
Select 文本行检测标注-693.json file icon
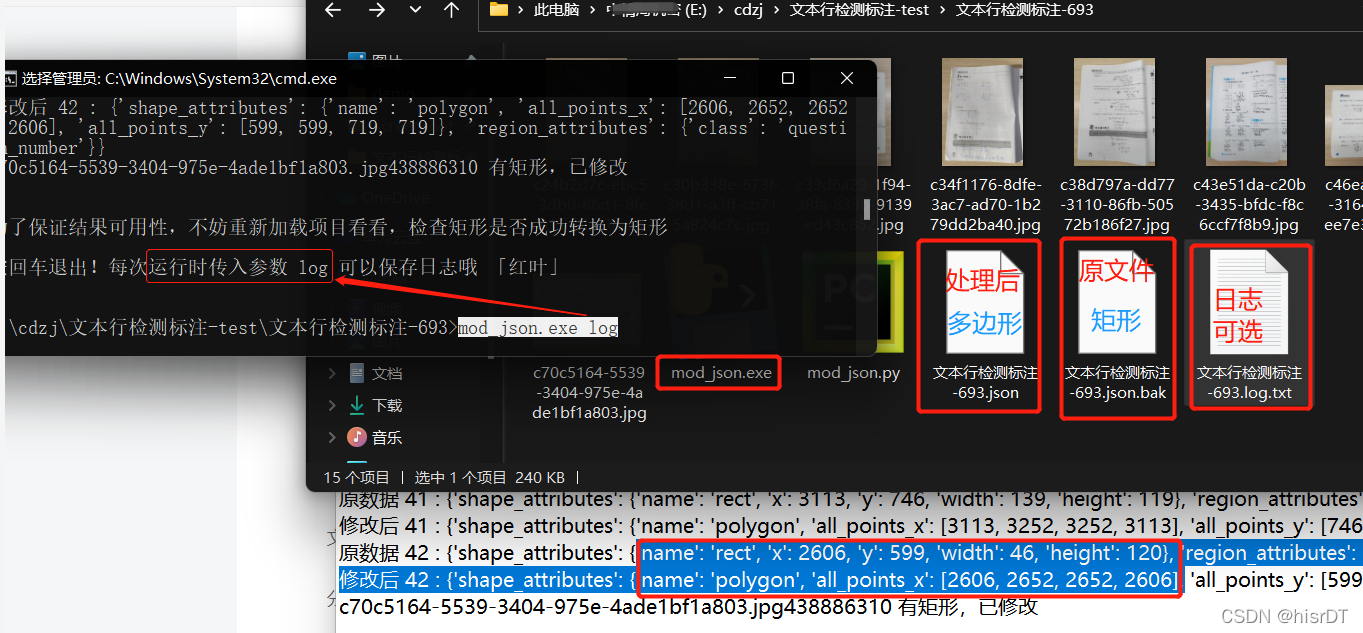tap(985, 301)
